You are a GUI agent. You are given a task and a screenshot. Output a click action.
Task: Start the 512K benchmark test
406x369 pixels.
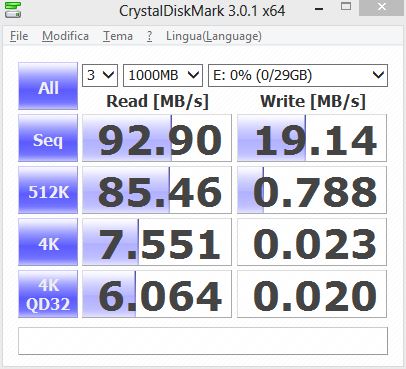click(48, 190)
